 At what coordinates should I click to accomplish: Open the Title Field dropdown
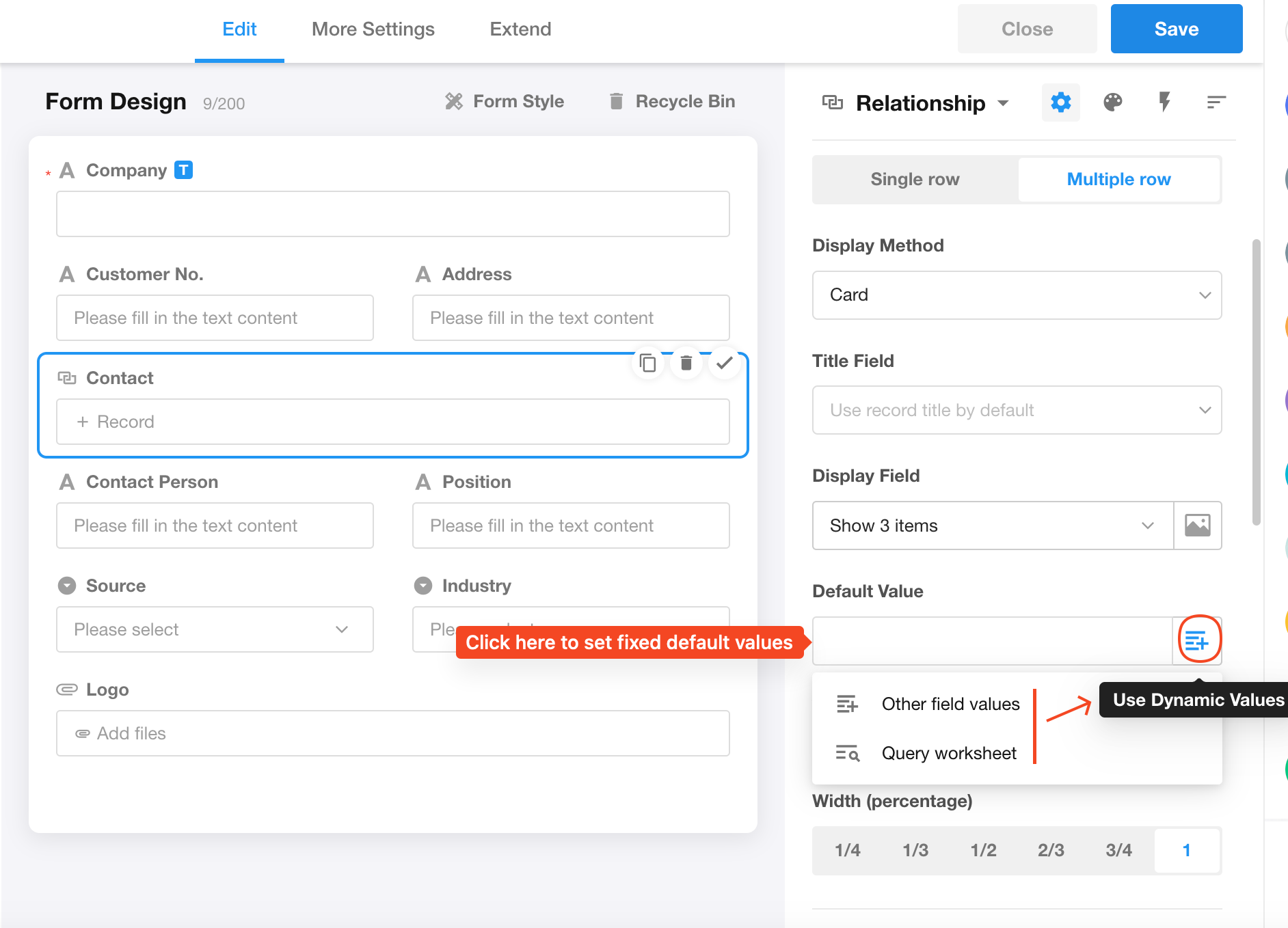(1017, 410)
